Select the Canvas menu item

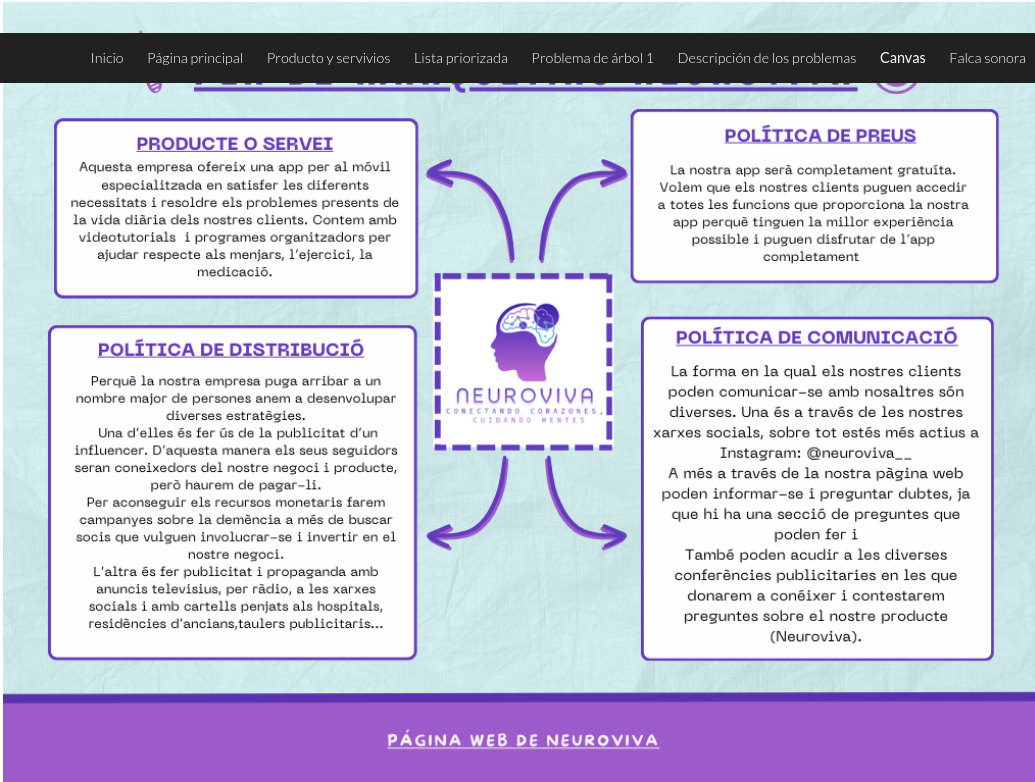click(902, 58)
